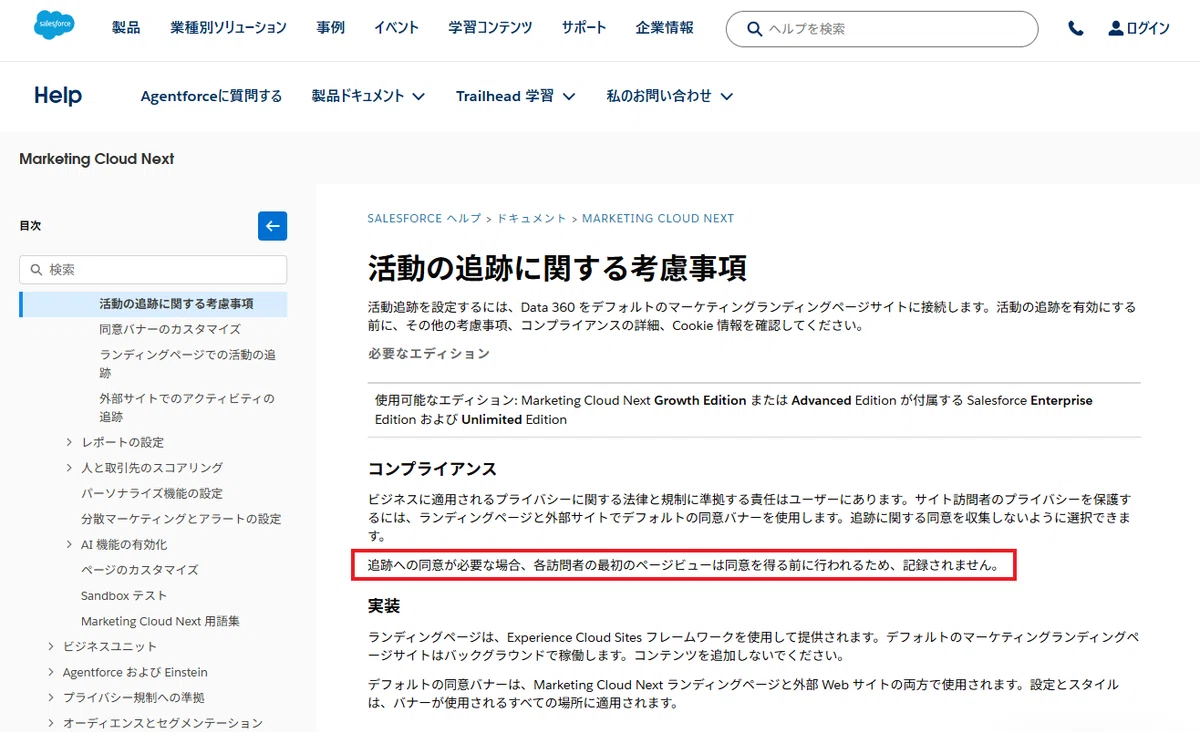The image size is (1200, 732).
Task: Focus the sidebar 検索 field
Action: pos(153,270)
